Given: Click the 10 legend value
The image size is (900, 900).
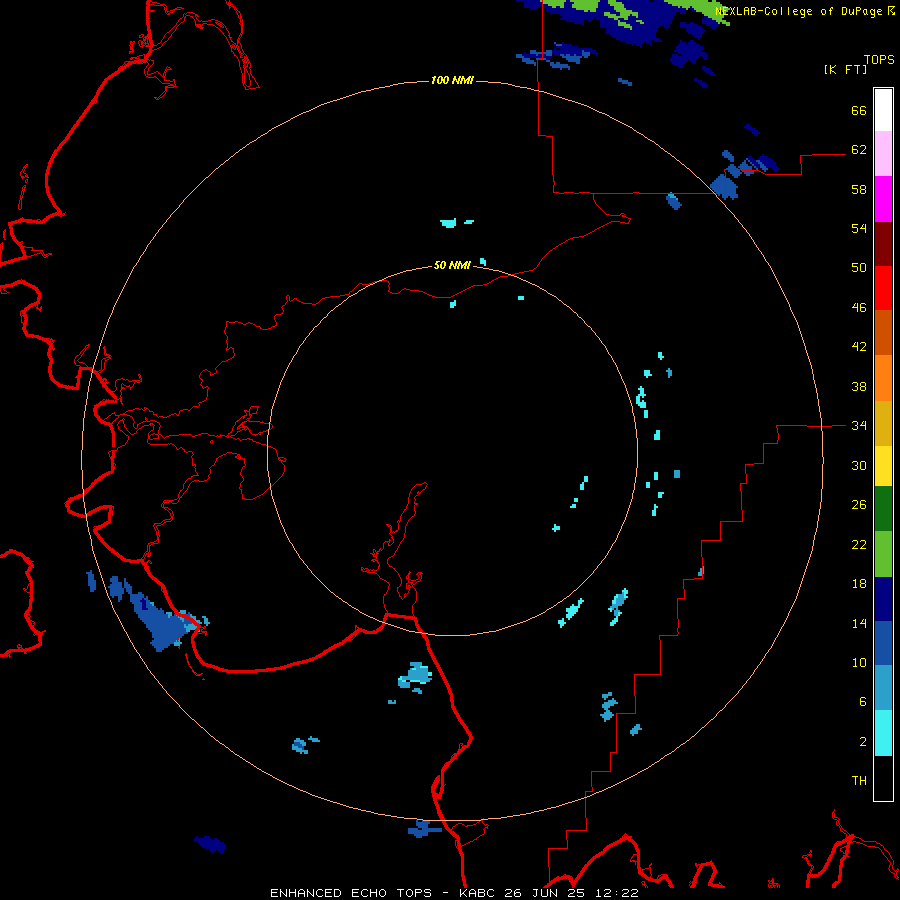Looking at the screenshot, I should tap(859, 662).
